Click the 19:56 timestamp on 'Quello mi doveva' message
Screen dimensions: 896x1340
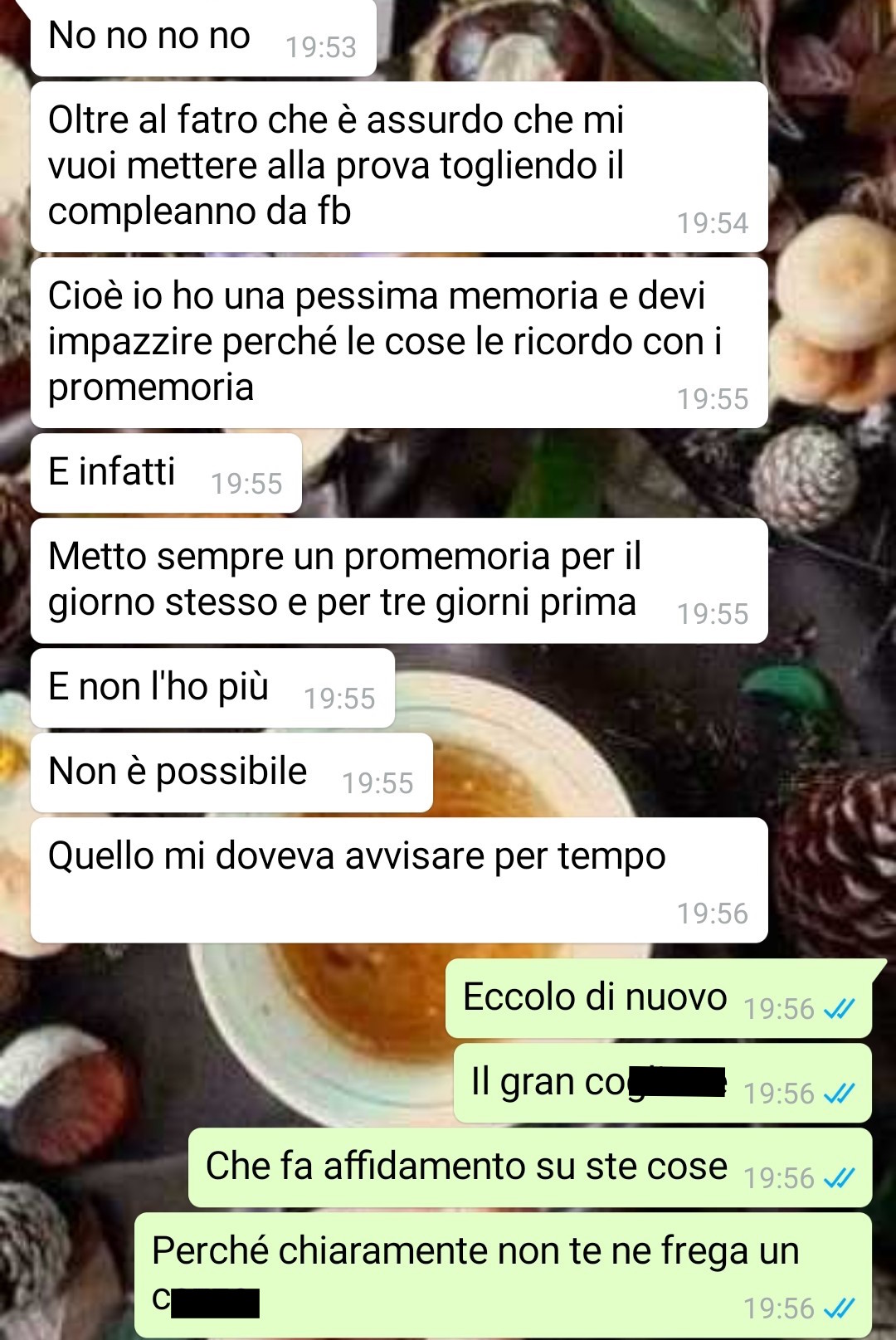[713, 914]
